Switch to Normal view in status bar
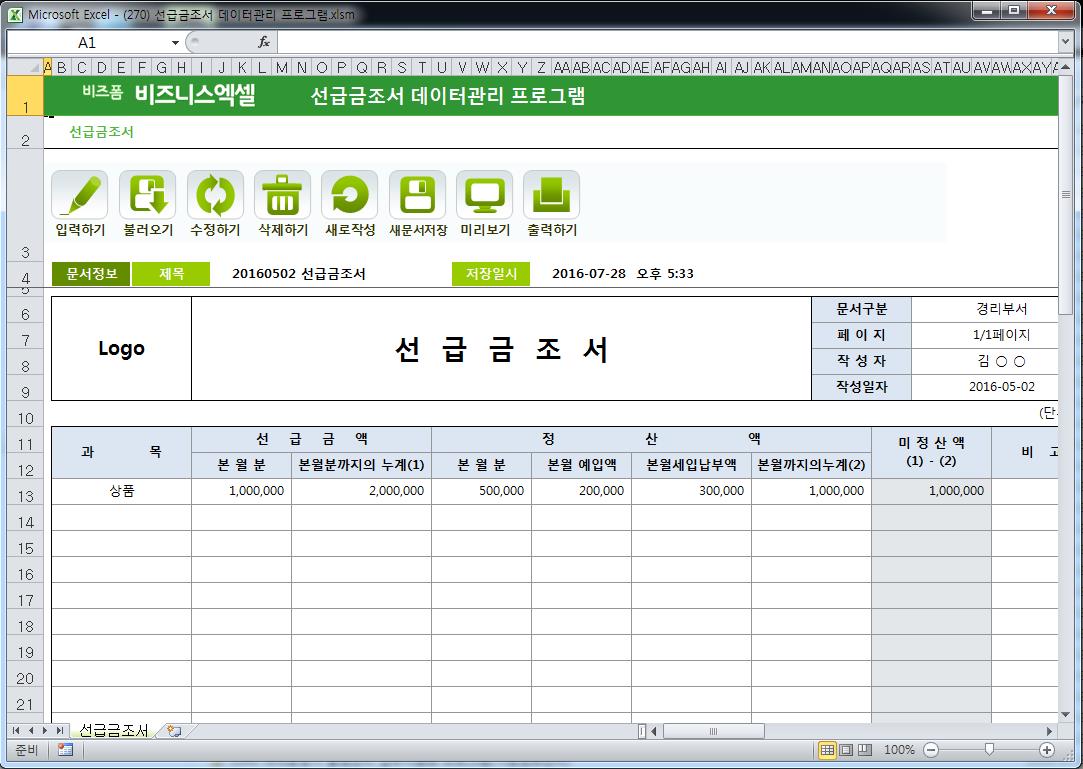The width and height of the screenshot is (1083, 769). 827,750
